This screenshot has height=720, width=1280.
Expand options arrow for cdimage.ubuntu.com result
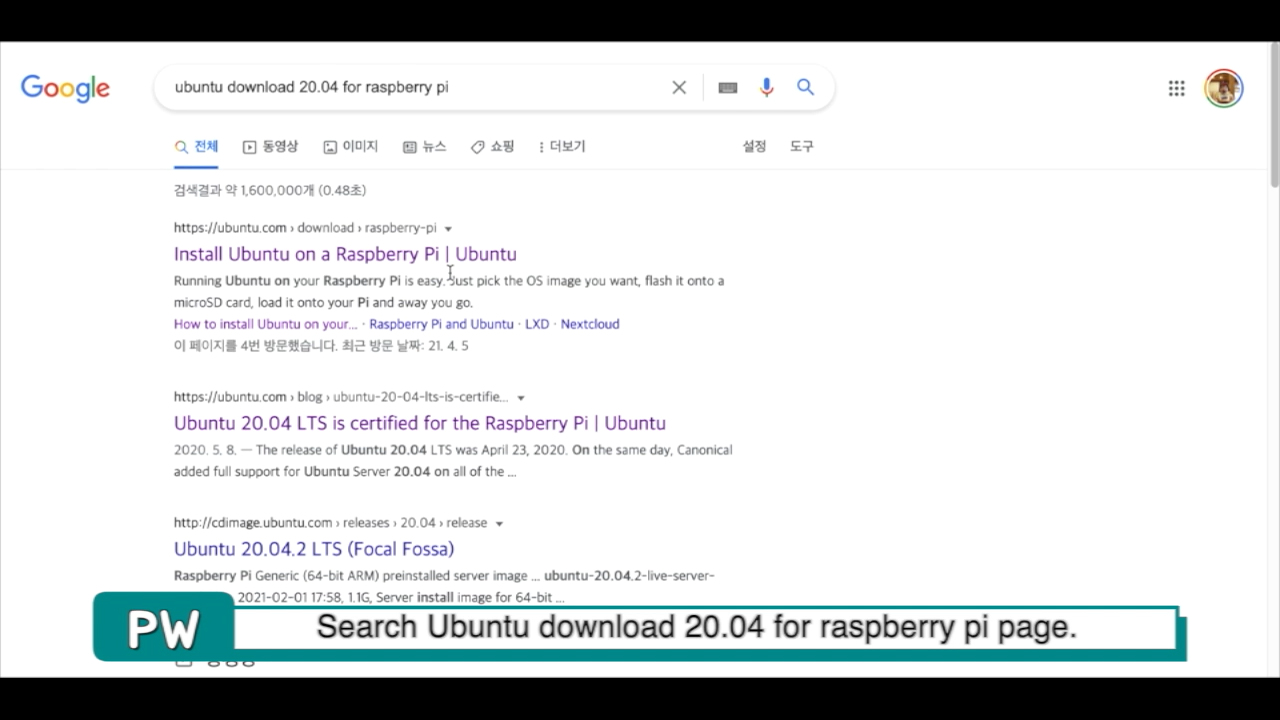point(499,524)
